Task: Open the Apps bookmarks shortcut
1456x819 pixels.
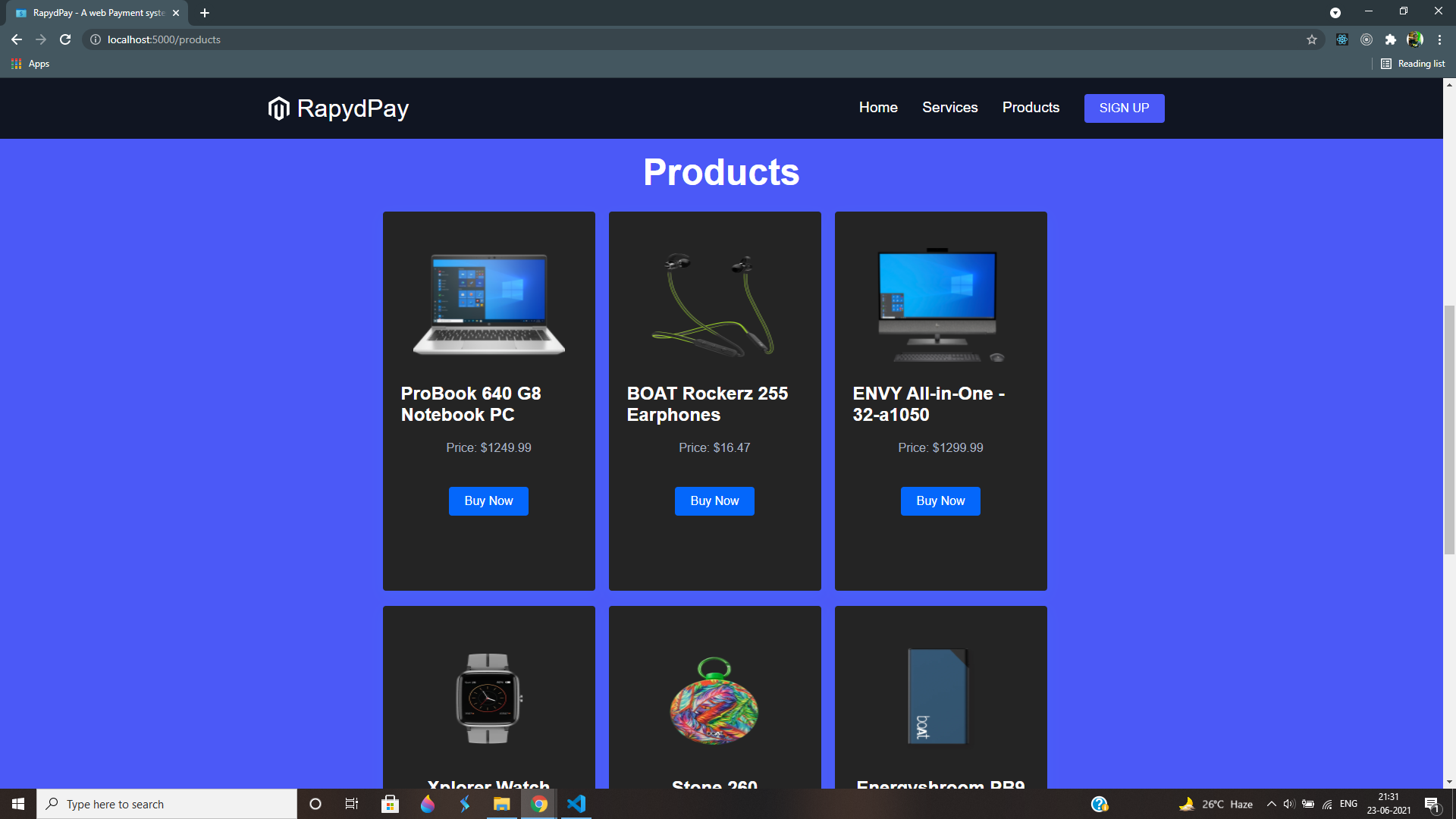Action: (30, 64)
